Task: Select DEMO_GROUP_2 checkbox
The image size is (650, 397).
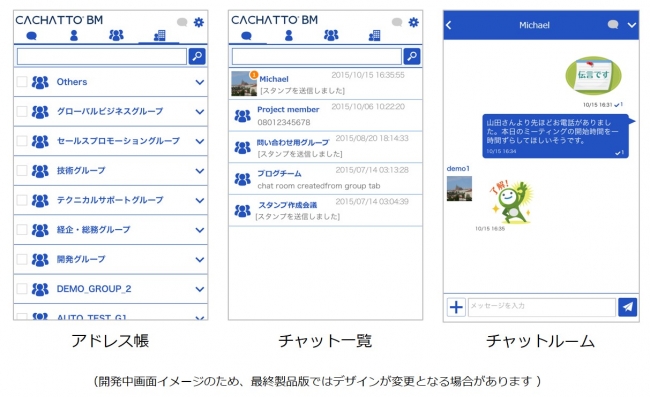Action: tap(22, 288)
